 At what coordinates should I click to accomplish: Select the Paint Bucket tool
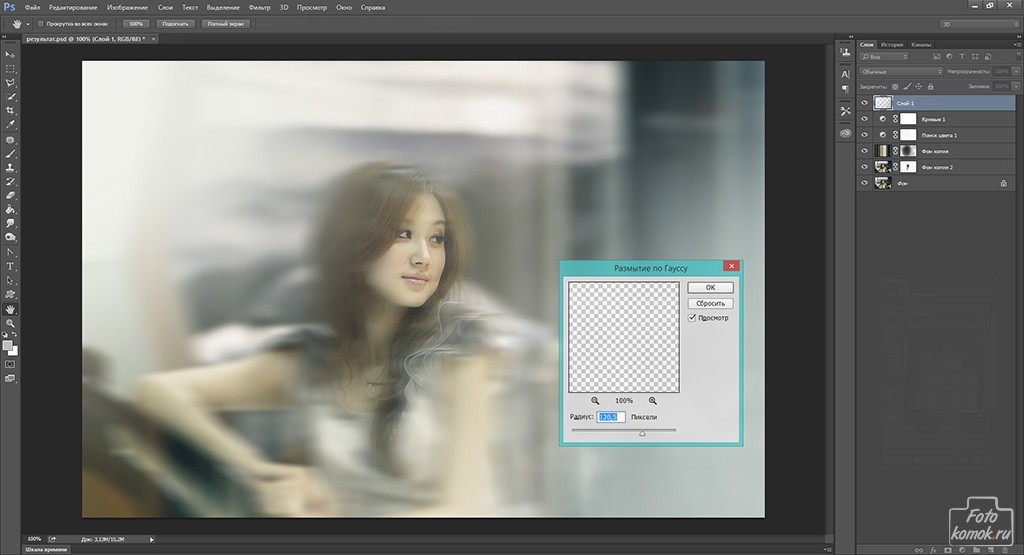(10, 210)
